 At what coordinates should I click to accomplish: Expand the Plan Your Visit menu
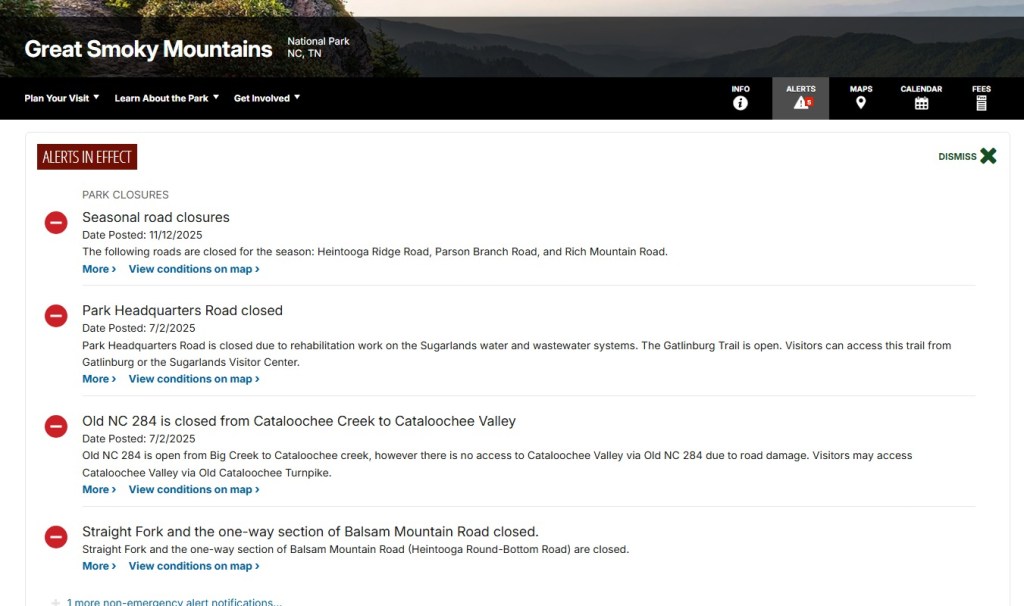[62, 98]
